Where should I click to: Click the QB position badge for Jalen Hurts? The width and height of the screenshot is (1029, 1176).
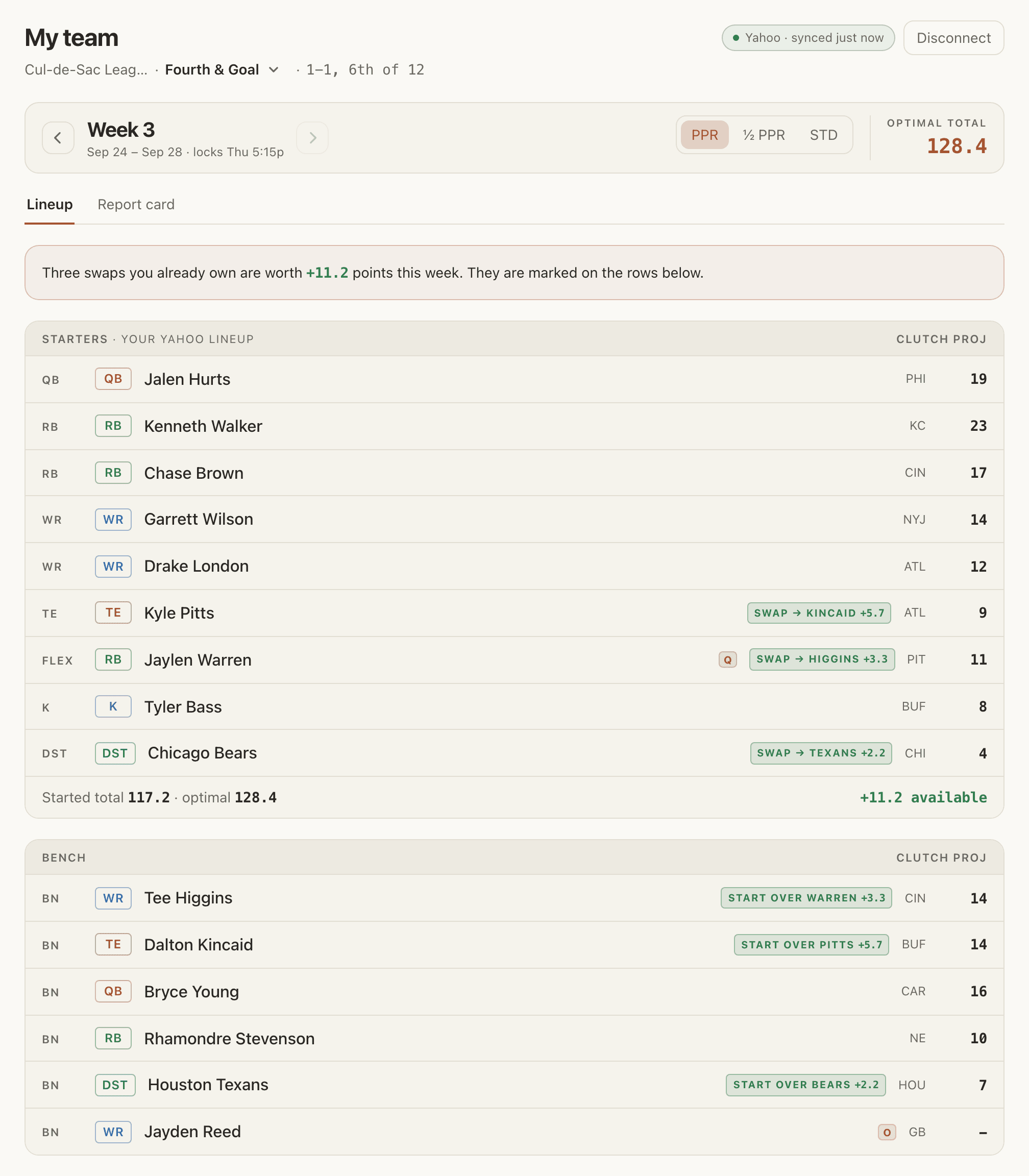coord(113,379)
